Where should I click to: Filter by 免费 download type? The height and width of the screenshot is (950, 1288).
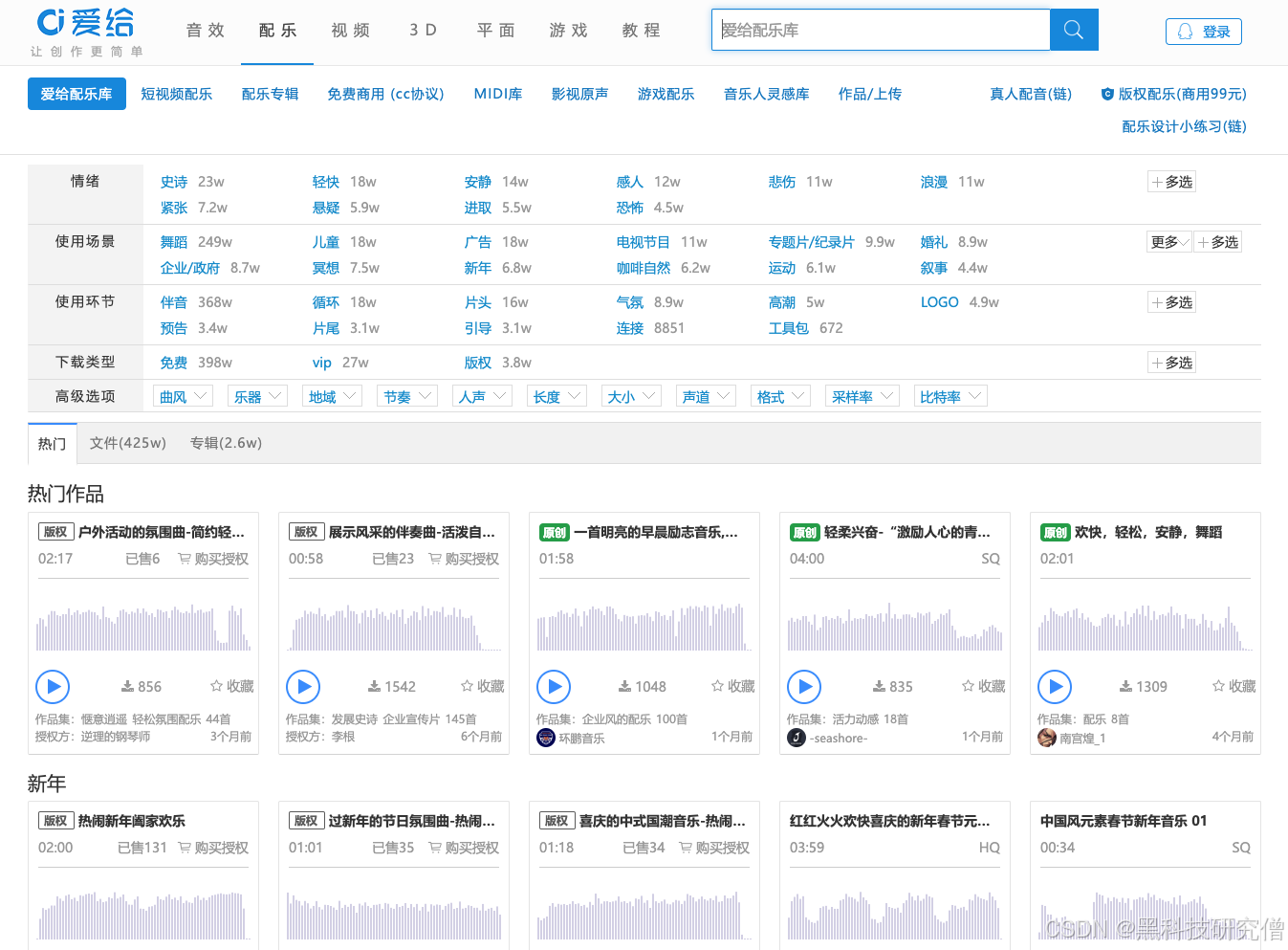pyautogui.click(x=174, y=363)
